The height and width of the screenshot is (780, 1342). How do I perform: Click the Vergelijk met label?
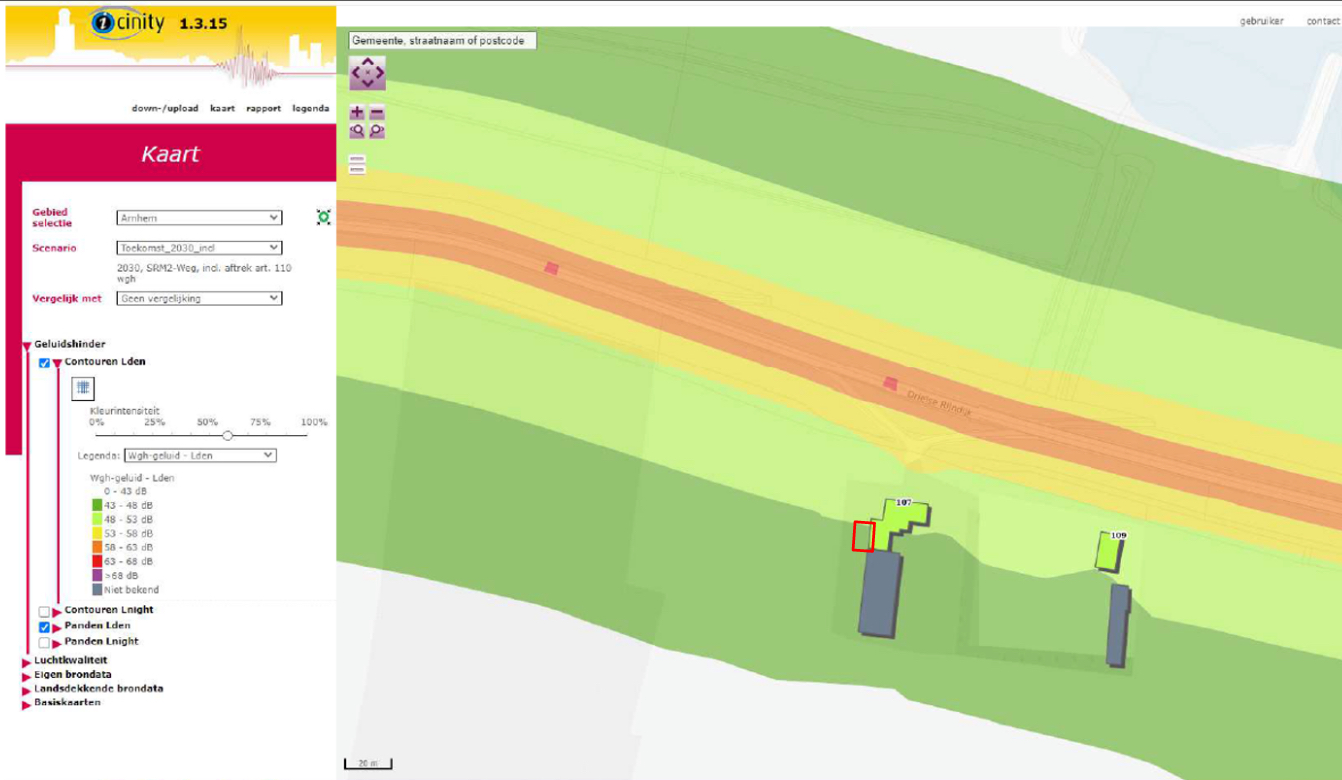point(67,298)
